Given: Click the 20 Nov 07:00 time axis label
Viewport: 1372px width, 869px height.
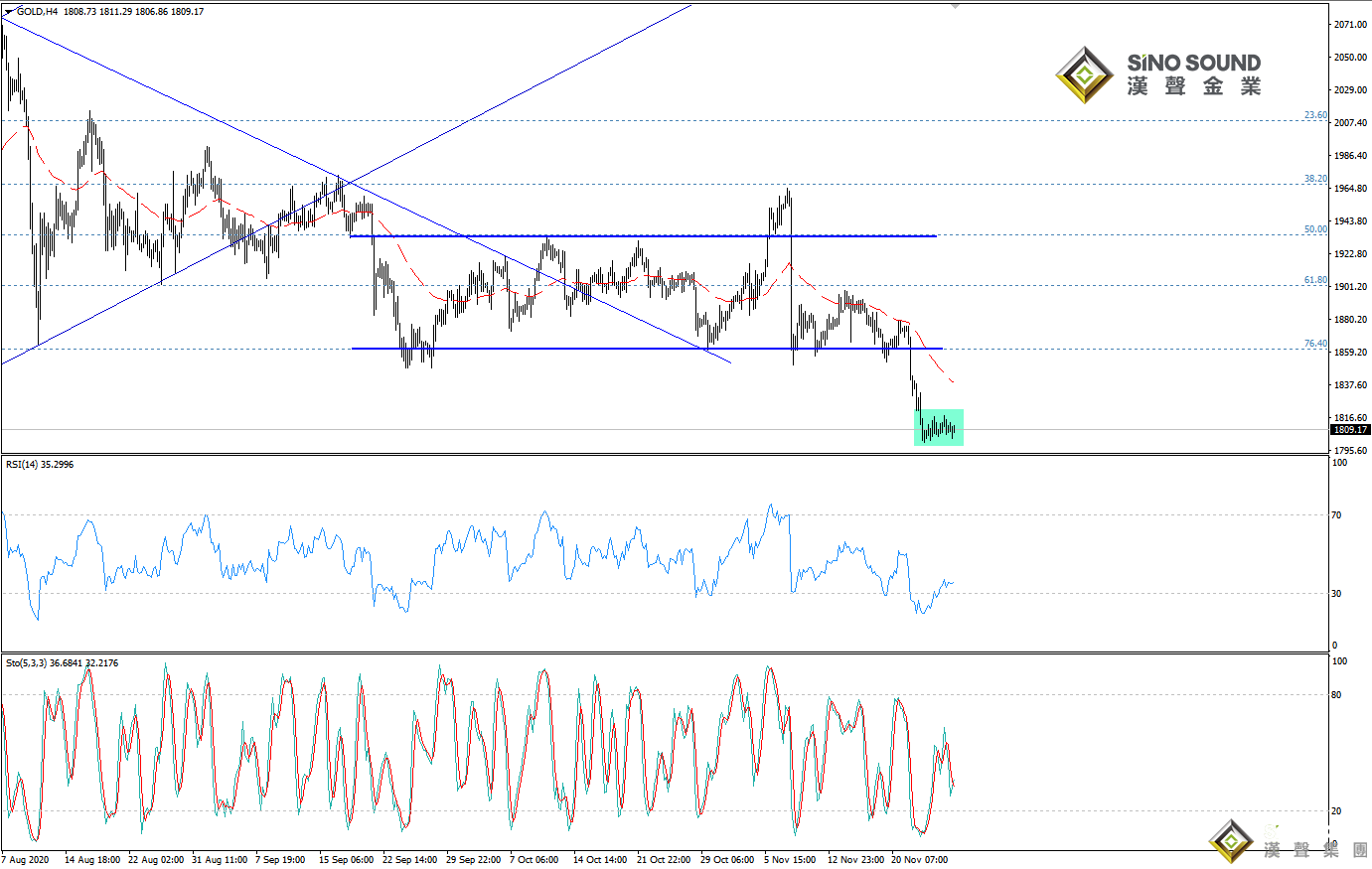Looking at the screenshot, I should (x=919, y=860).
